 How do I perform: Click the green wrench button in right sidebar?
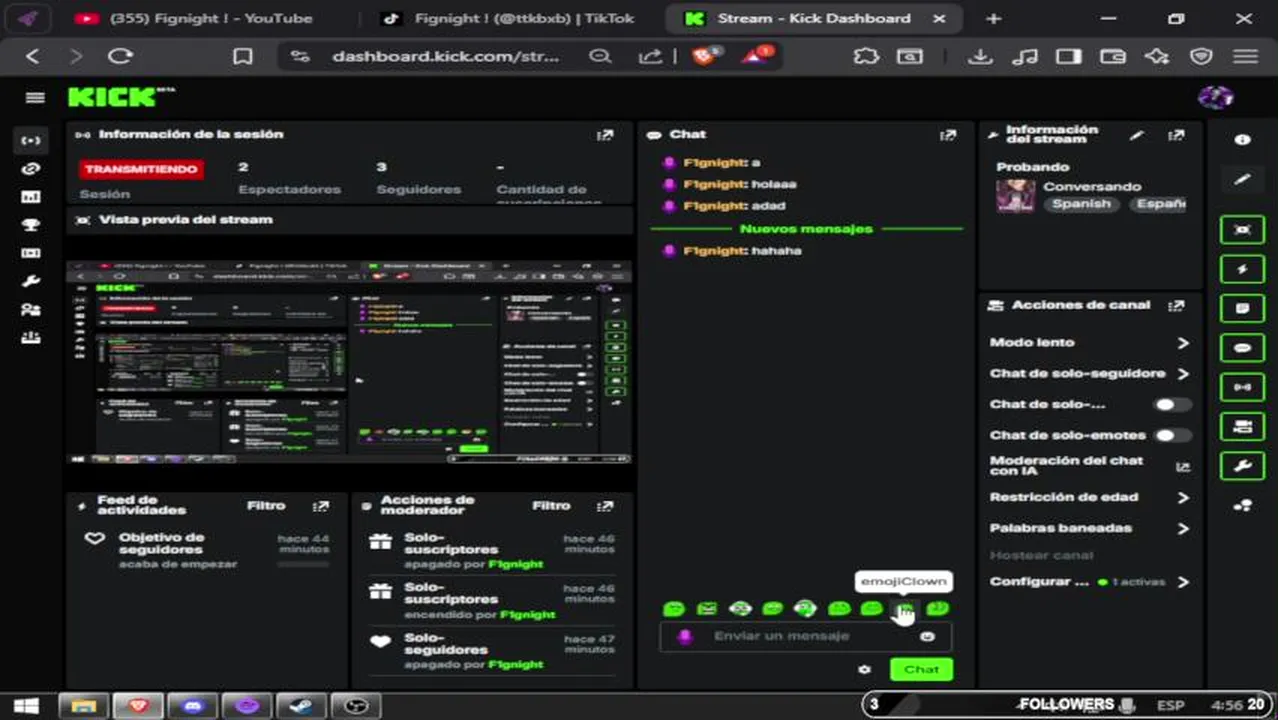(1242, 465)
